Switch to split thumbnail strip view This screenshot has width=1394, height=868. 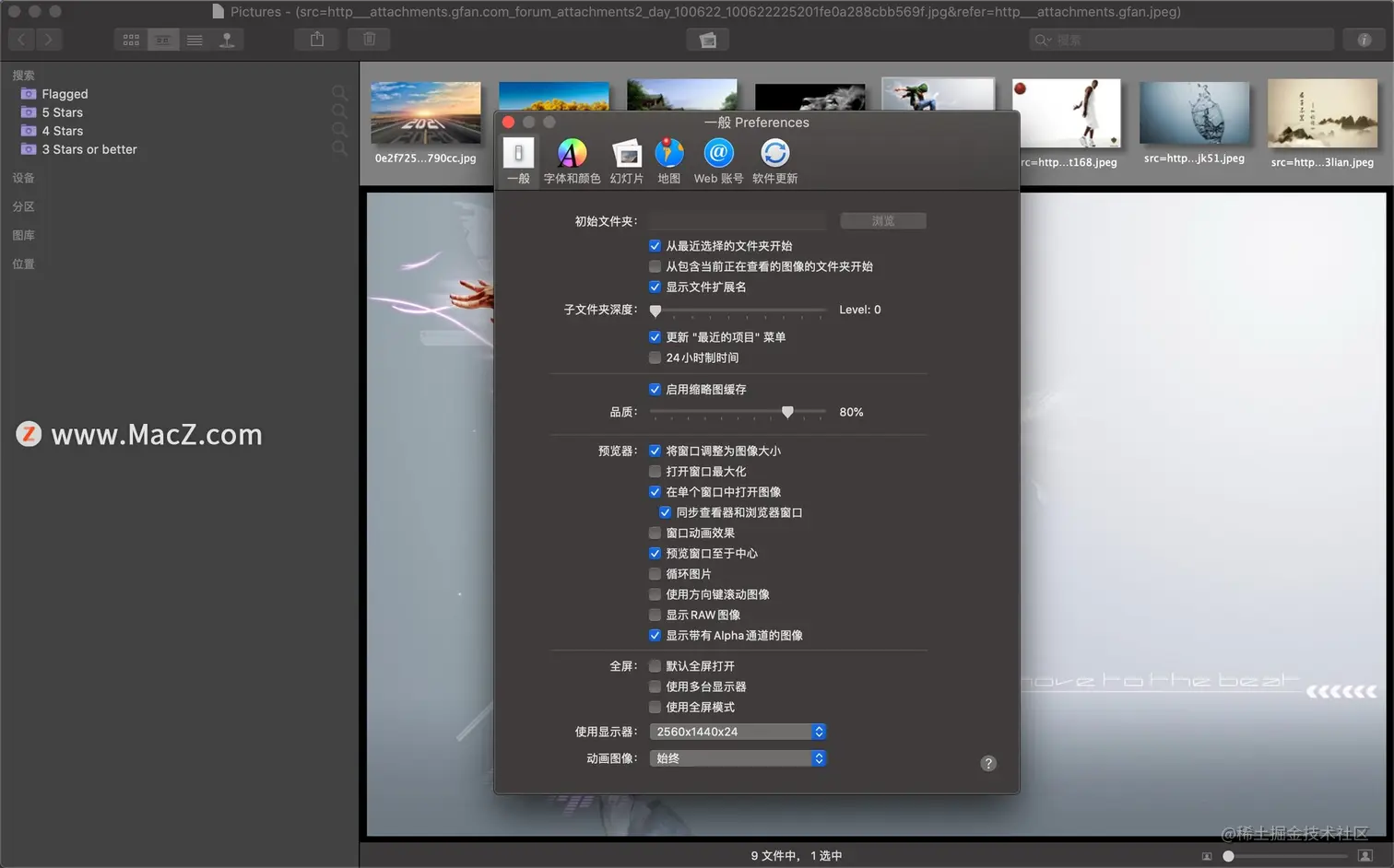point(163,40)
